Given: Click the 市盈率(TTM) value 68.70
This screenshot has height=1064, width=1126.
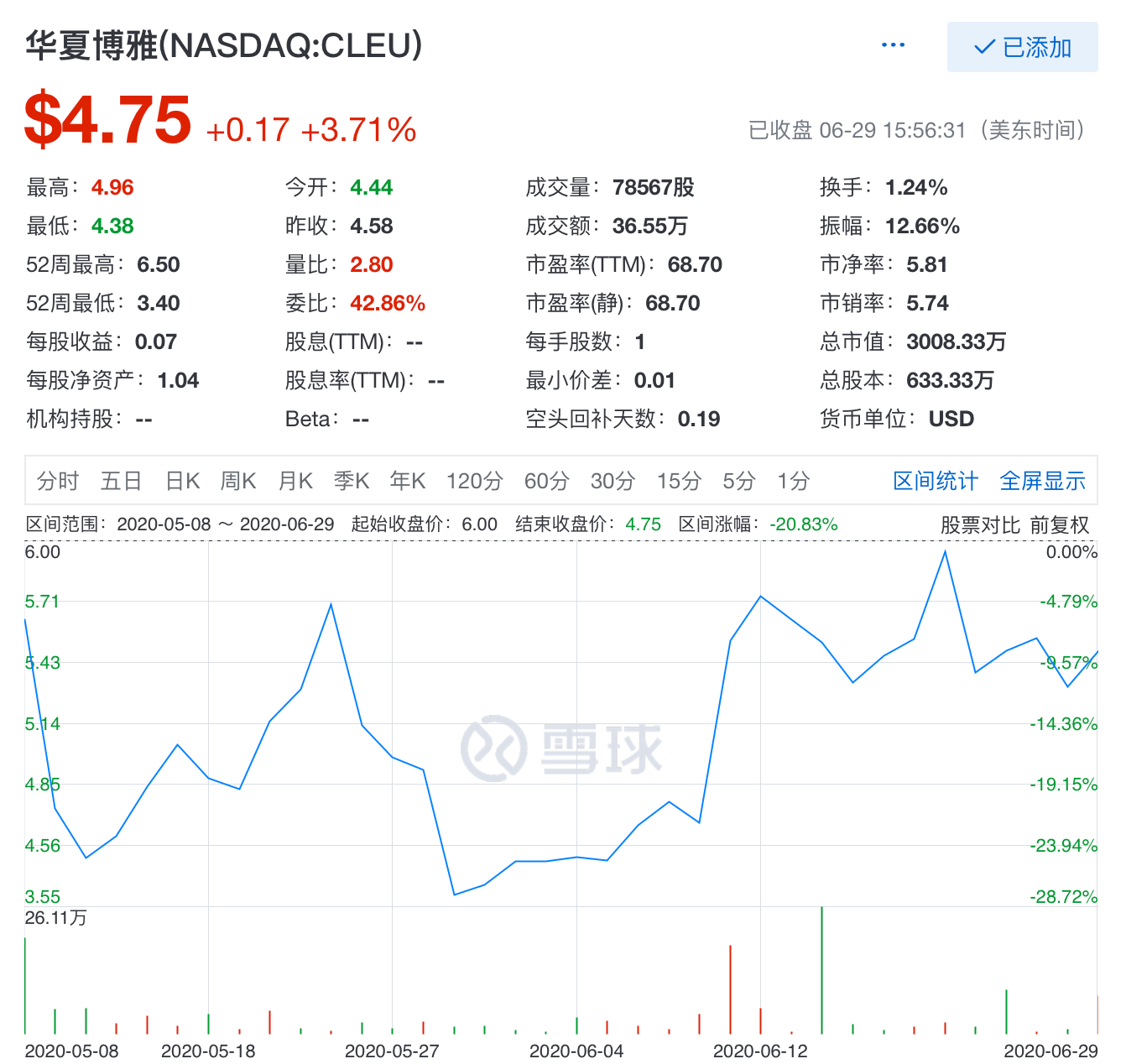Looking at the screenshot, I should [695, 264].
